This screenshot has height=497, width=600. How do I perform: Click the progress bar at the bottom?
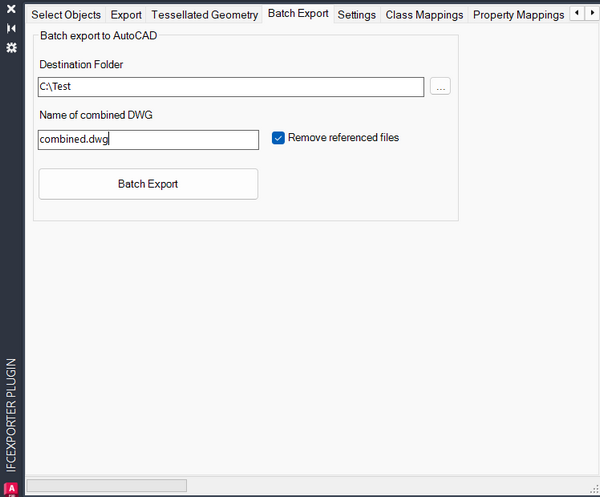[x=107, y=486]
